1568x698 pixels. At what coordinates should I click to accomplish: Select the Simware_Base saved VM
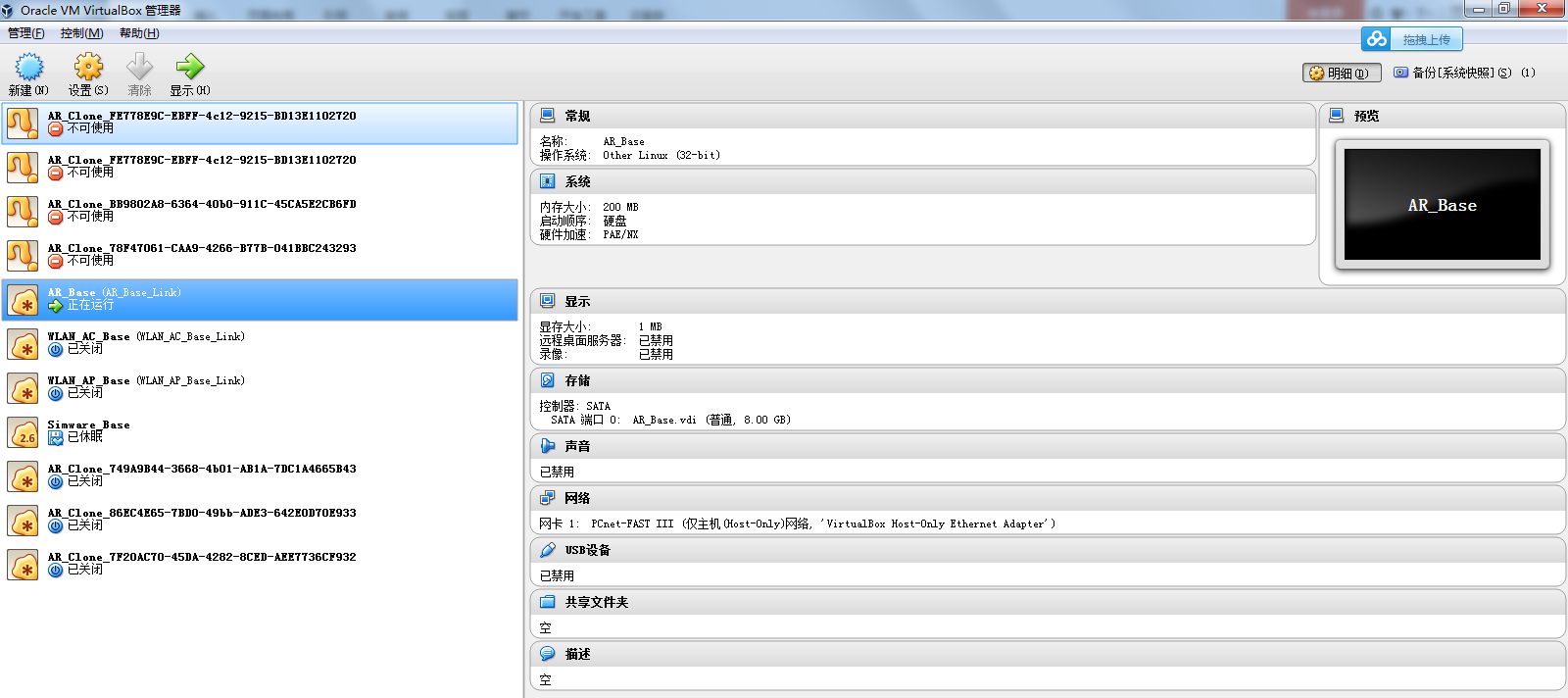tap(260, 432)
